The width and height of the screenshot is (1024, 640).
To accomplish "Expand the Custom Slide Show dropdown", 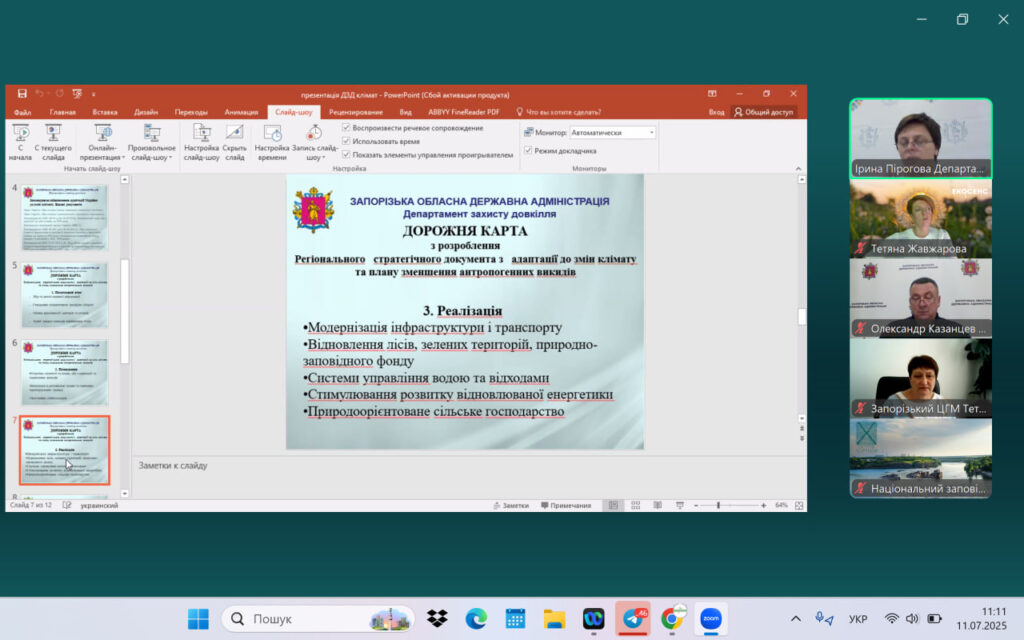I will tap(152, 144).
